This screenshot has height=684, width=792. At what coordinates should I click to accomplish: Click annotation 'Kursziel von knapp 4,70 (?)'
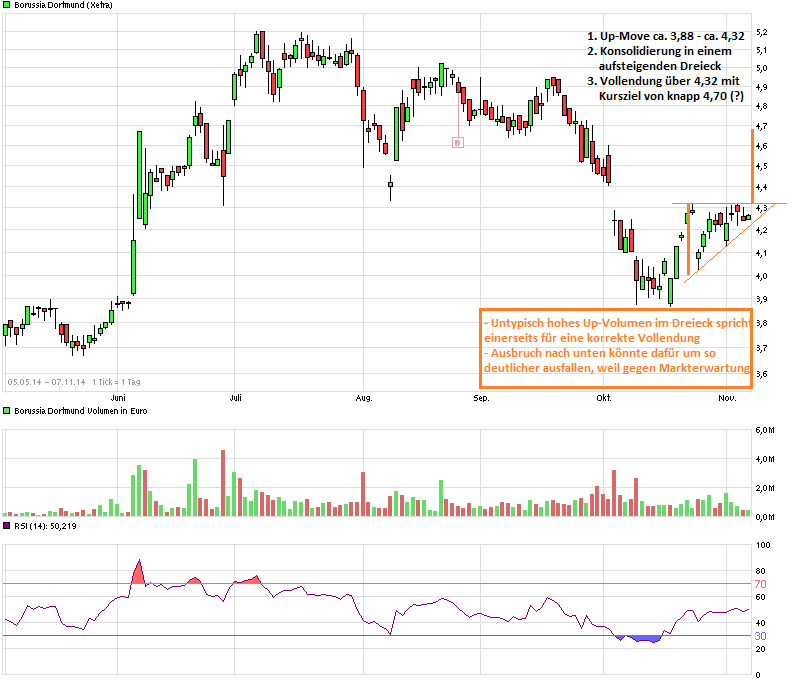(x=671, y=96)
